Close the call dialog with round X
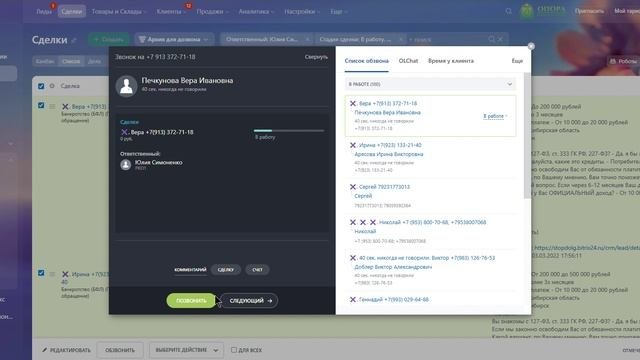The width and height of the screenshot is (640, 360). [x=531, y=47]
